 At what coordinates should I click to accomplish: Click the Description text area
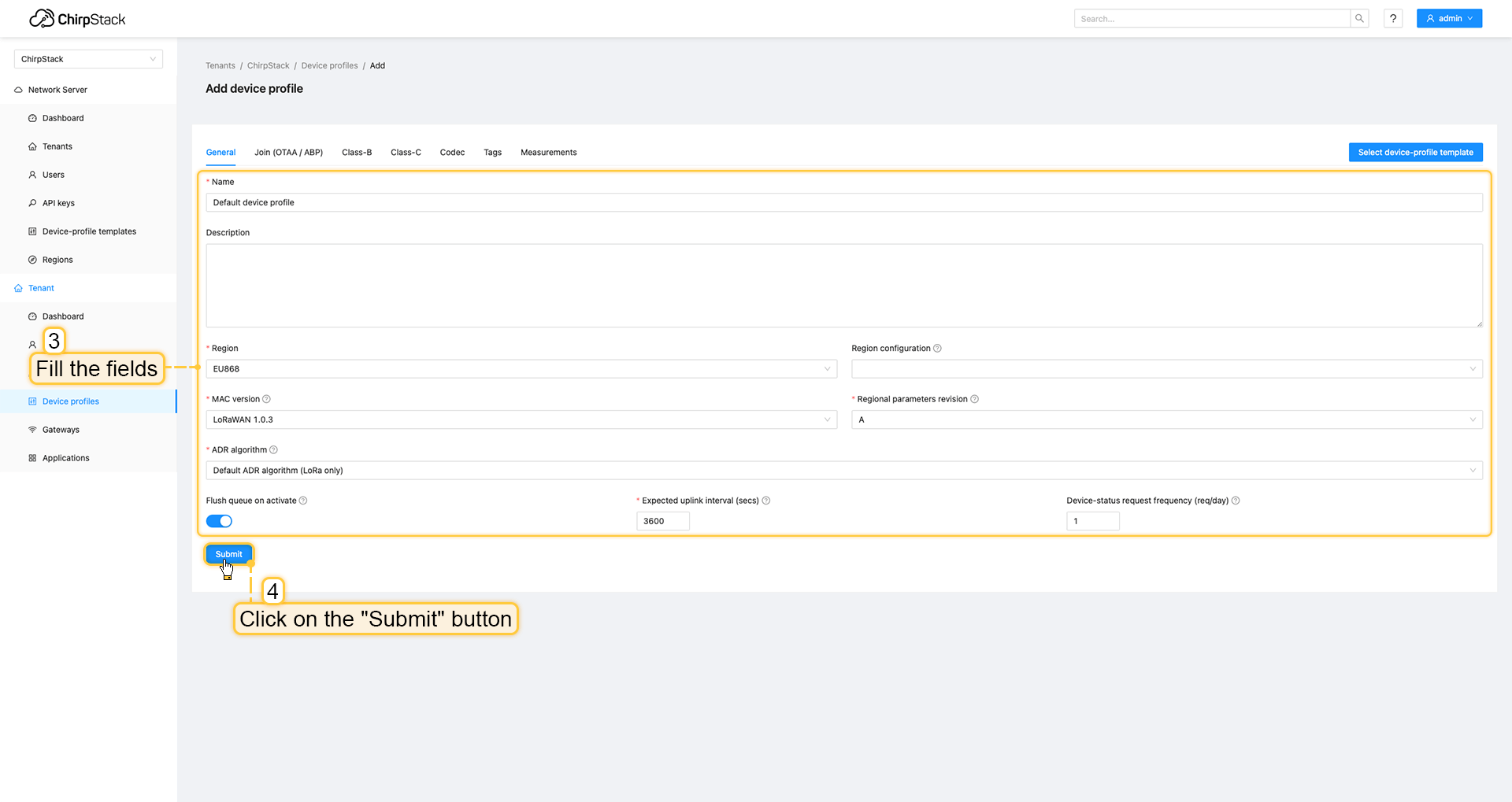tap(843, 285)
